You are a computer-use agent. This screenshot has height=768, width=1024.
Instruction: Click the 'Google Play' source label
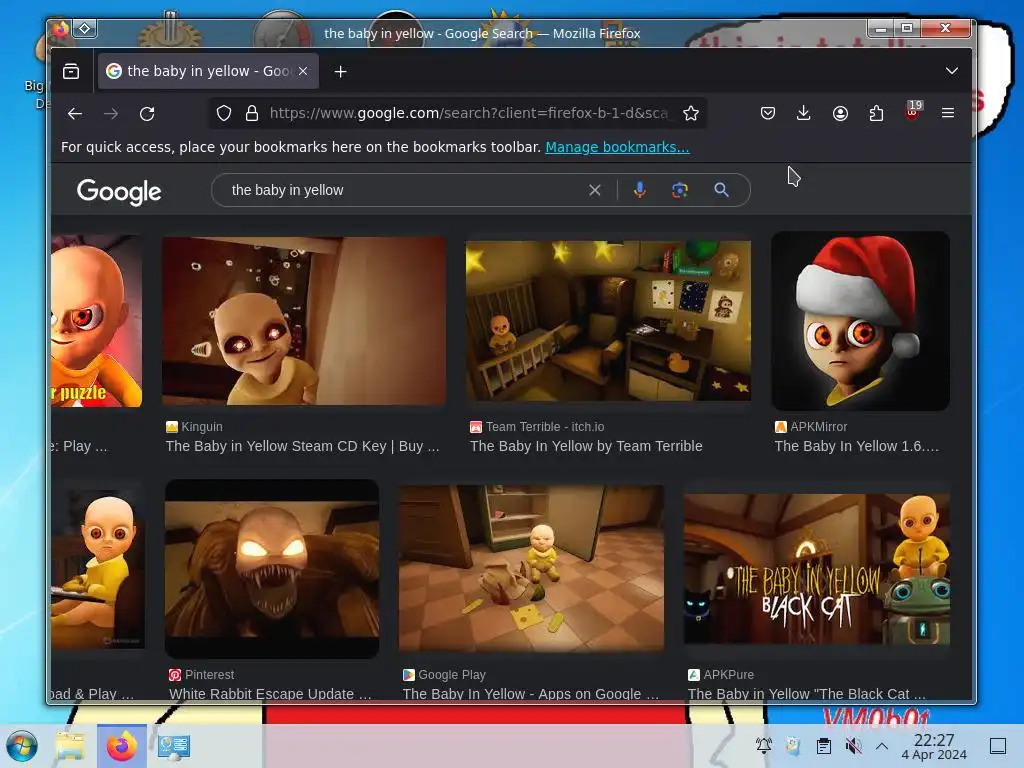click(x=444, y=675)
